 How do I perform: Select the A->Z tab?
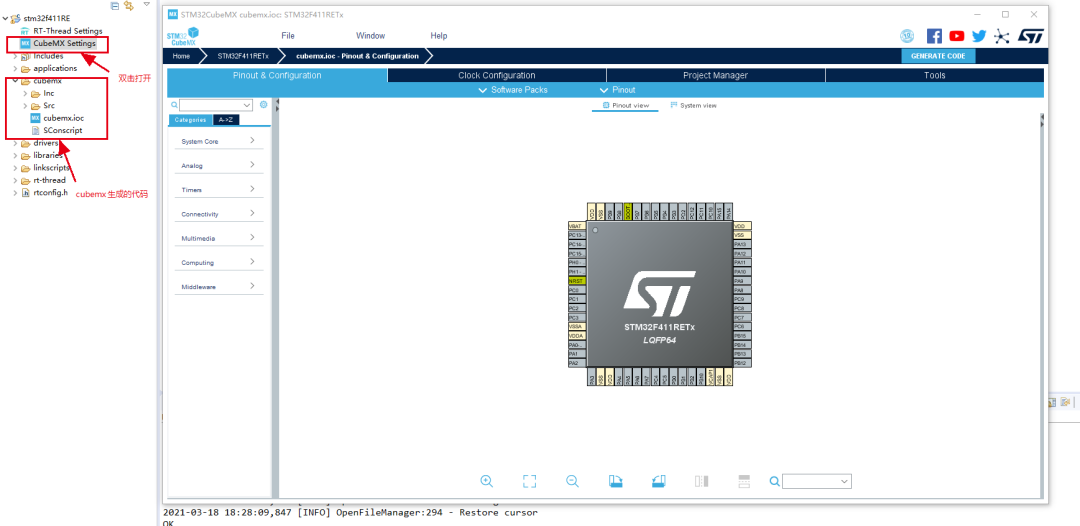tap(225, 120)
